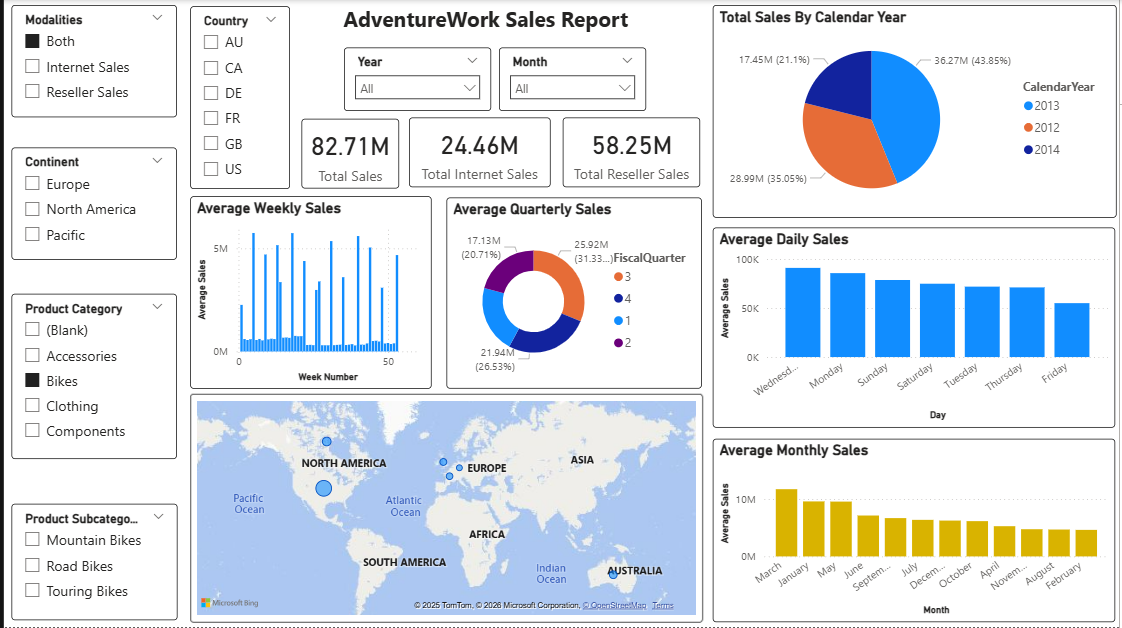1122x628 pixels.
Task: Select US country checkbox
Action: (211, 169)
